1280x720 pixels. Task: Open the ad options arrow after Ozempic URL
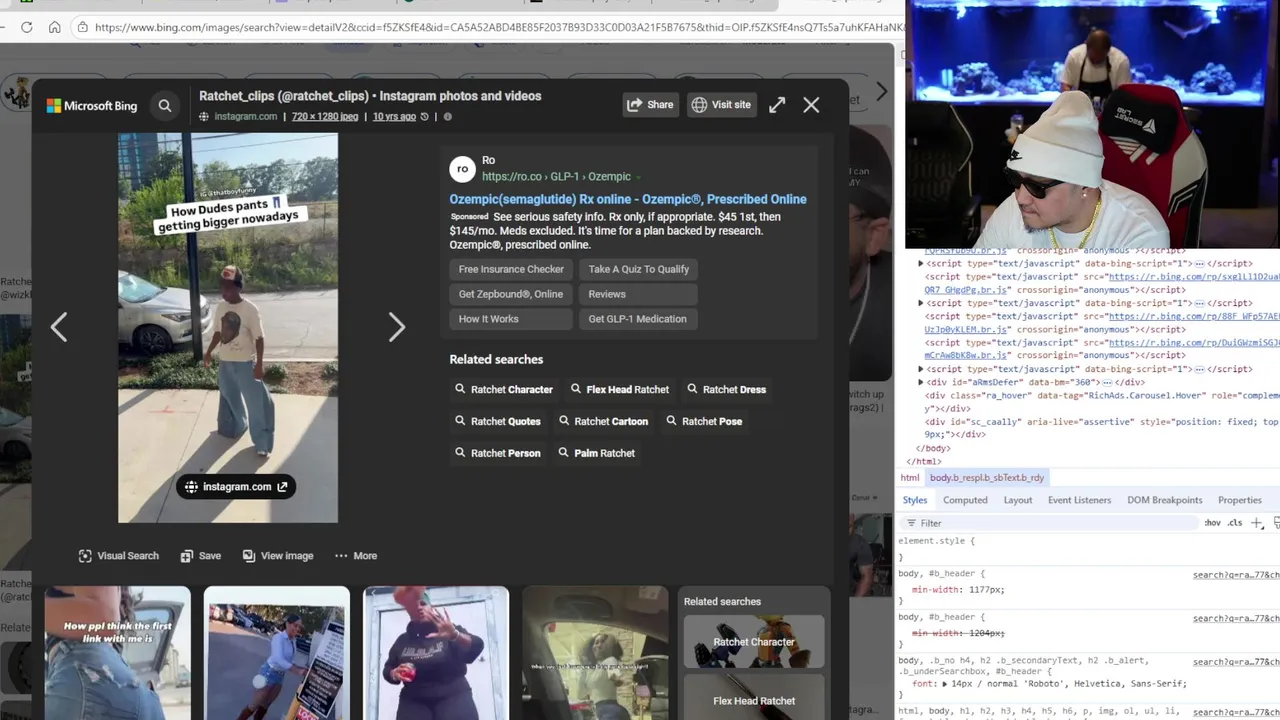click(x=638, y=178)
